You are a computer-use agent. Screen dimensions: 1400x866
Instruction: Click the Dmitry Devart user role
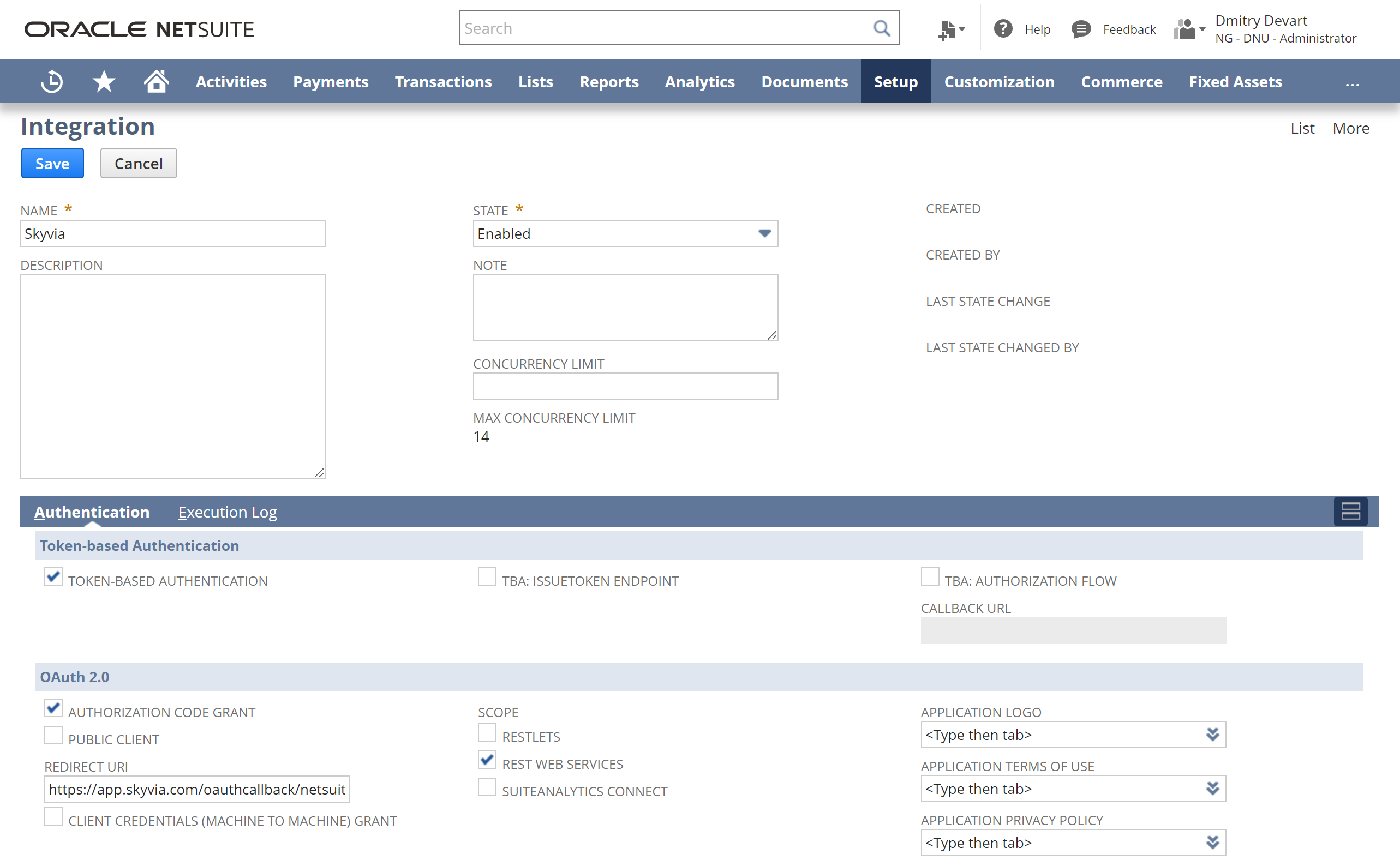1285,29
